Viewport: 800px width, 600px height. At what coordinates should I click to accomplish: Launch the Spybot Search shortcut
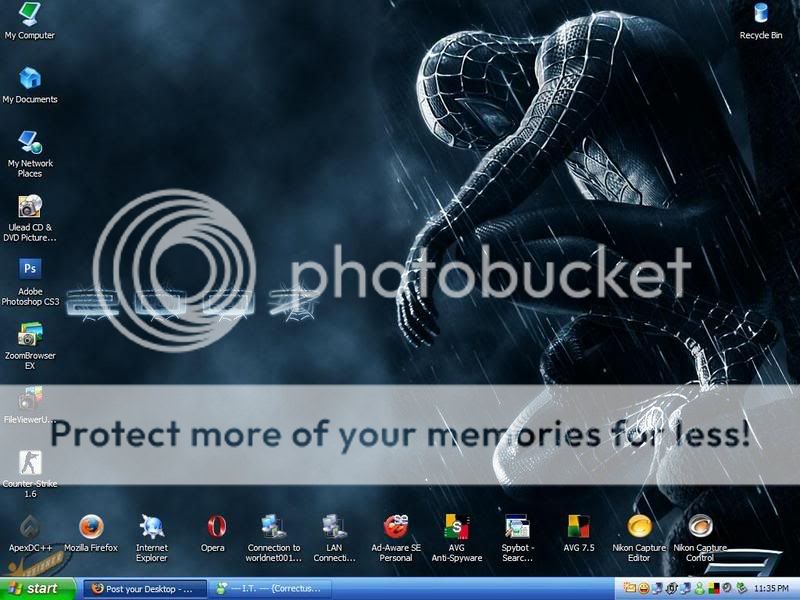click(x=517, y=538)
